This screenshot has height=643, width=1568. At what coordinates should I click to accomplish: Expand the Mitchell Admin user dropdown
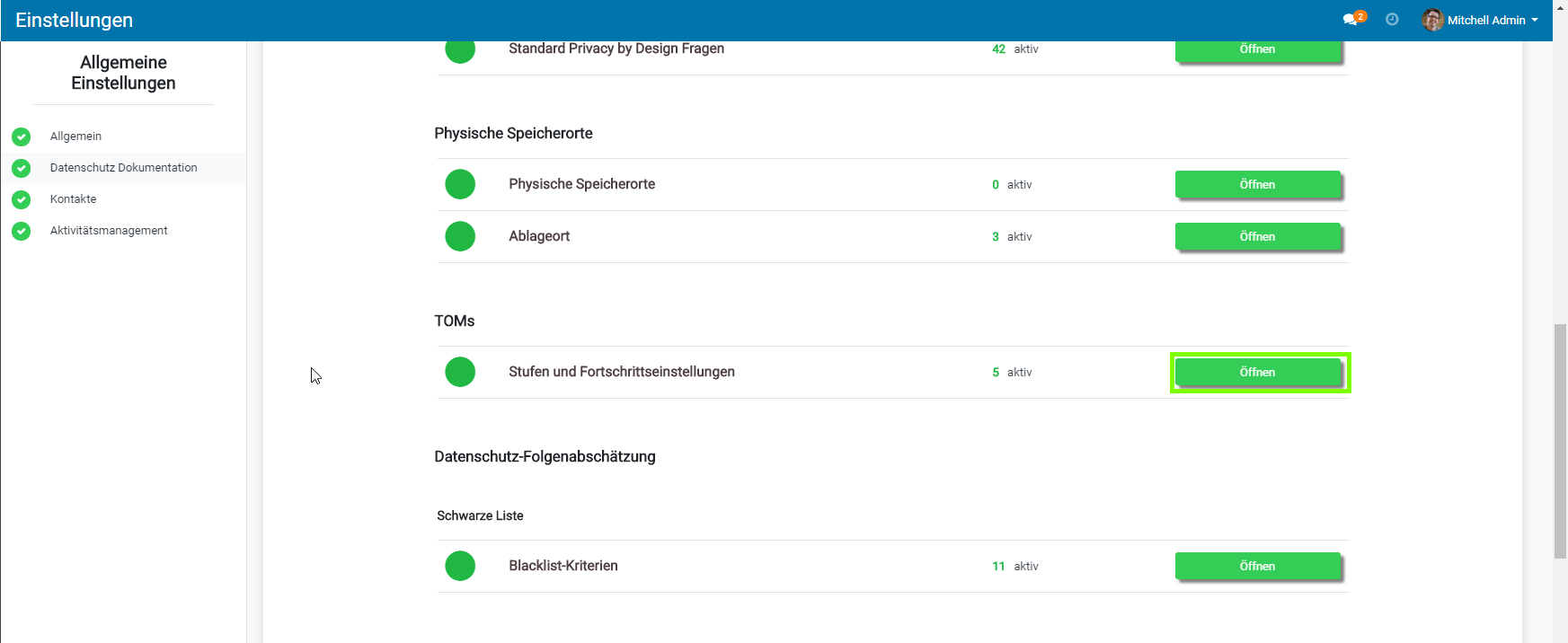coord(1493,20)
